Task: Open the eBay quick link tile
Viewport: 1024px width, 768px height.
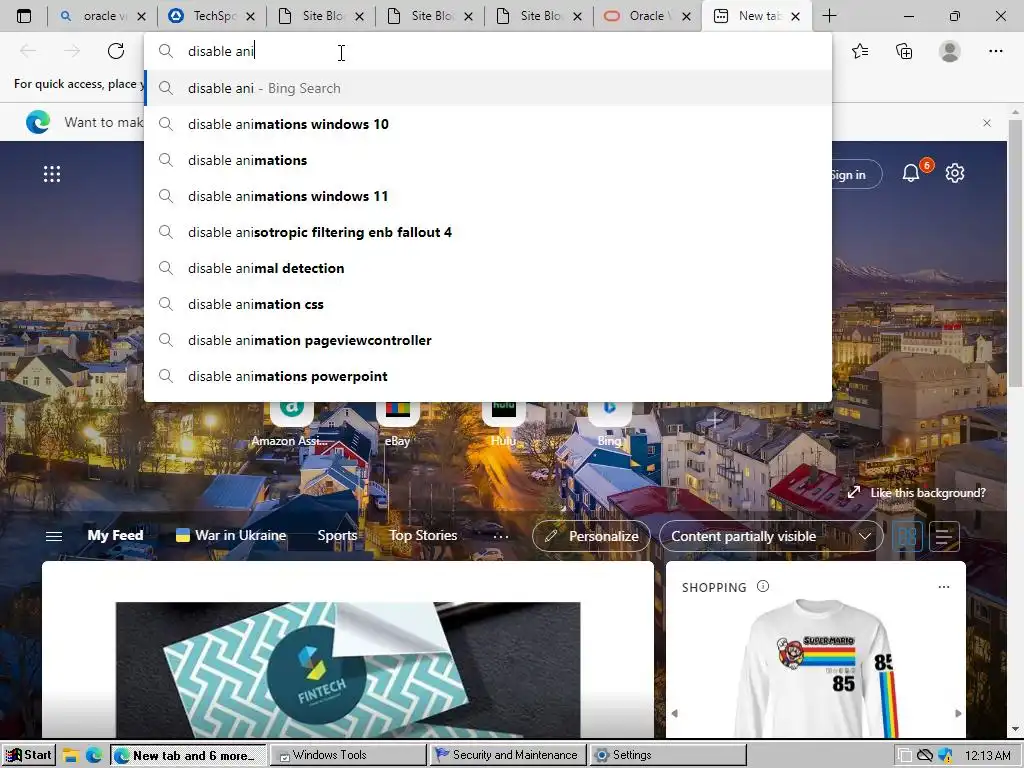Action: (x=397, y=423)
